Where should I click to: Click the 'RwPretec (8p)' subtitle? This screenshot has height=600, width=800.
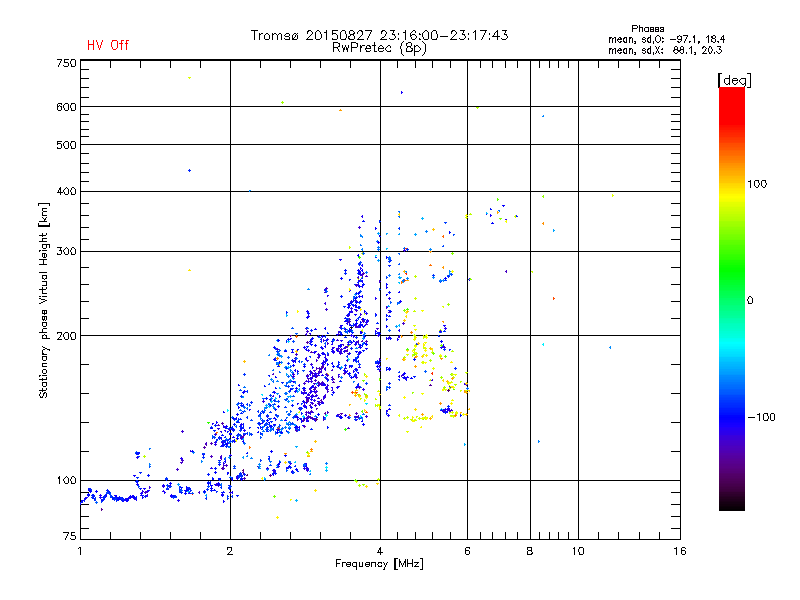click(x=379, y=48)
